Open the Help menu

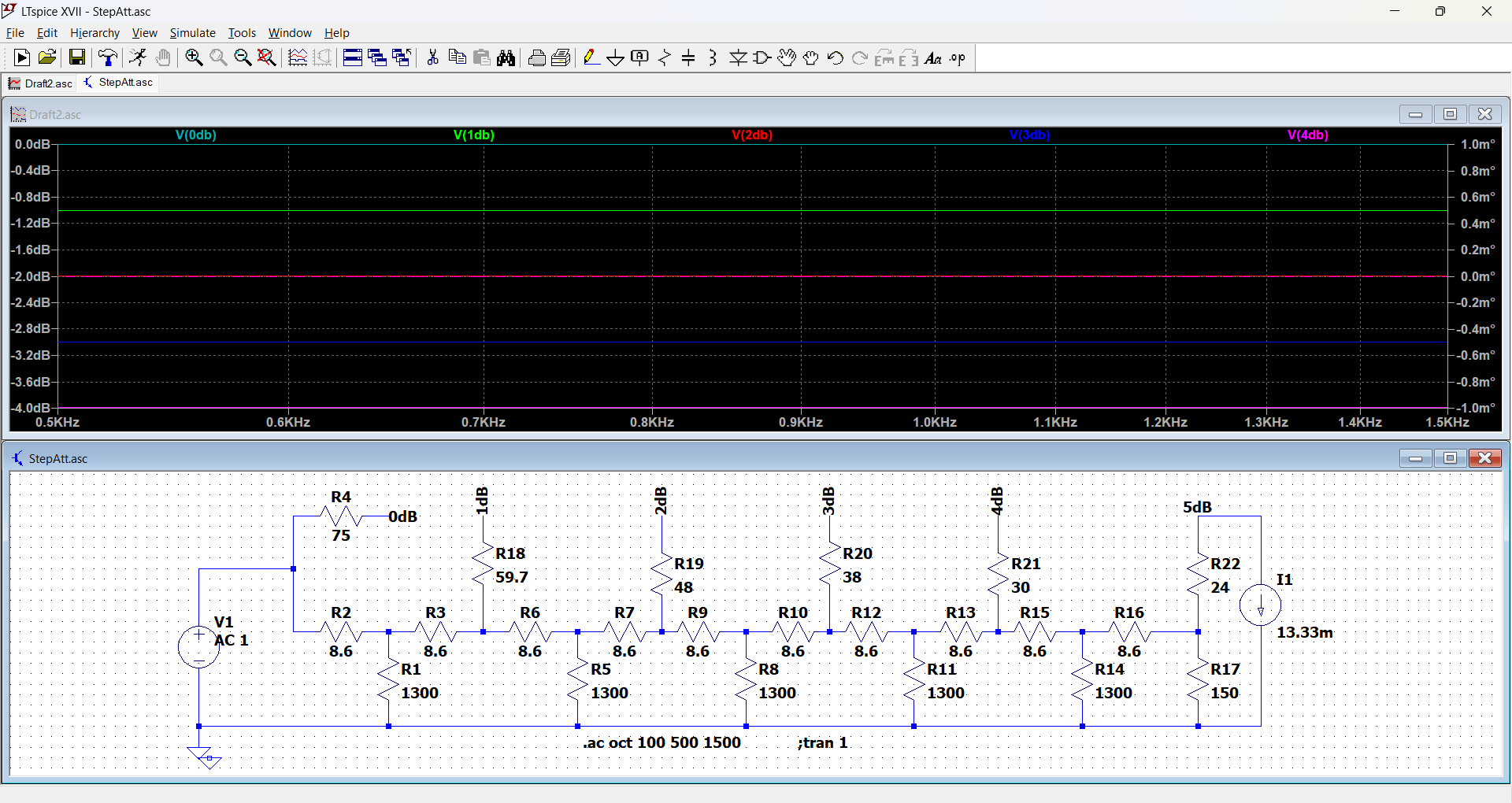click(336, 33)
